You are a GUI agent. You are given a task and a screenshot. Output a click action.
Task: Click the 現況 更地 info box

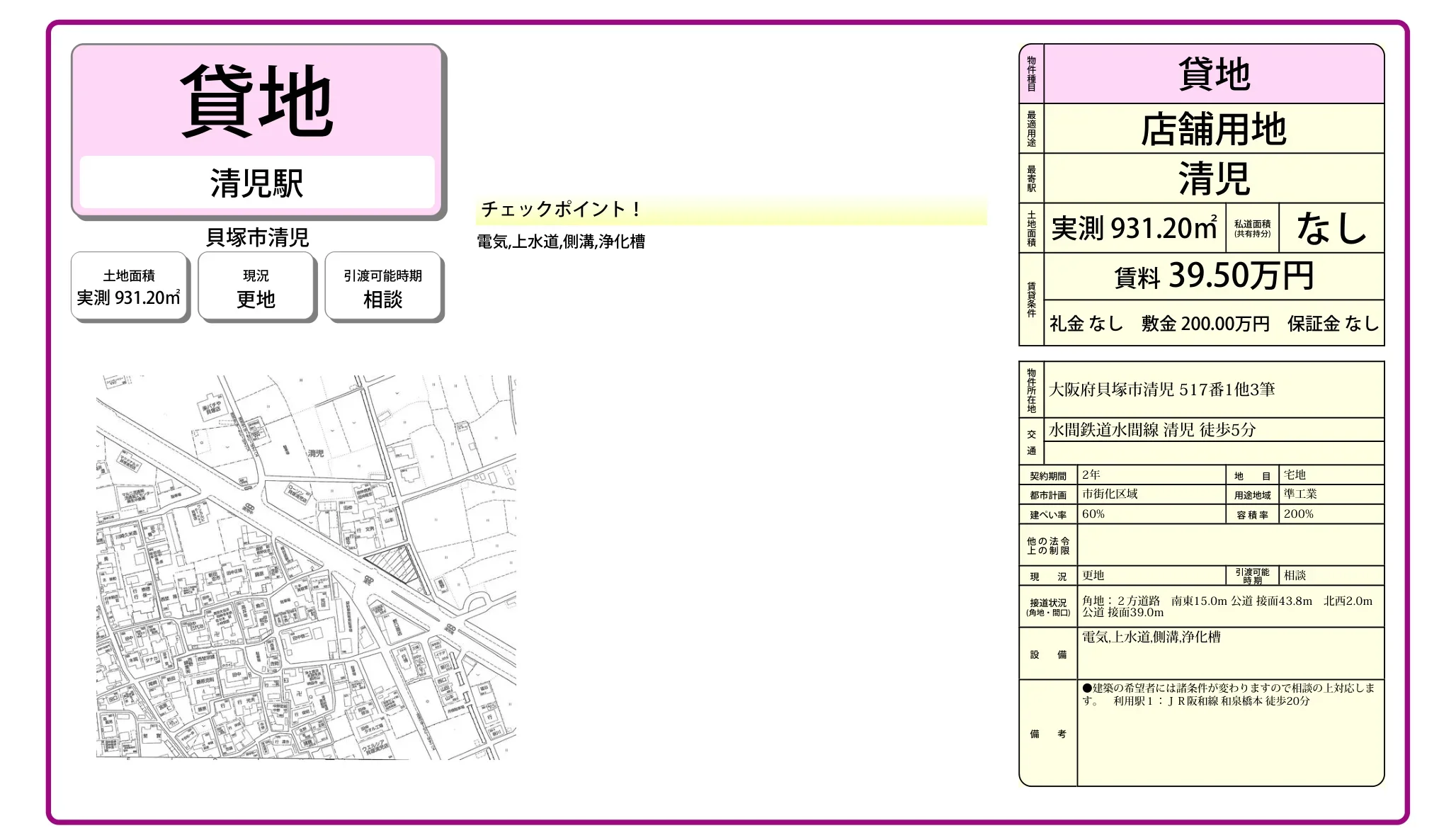(x=256, y=287)
